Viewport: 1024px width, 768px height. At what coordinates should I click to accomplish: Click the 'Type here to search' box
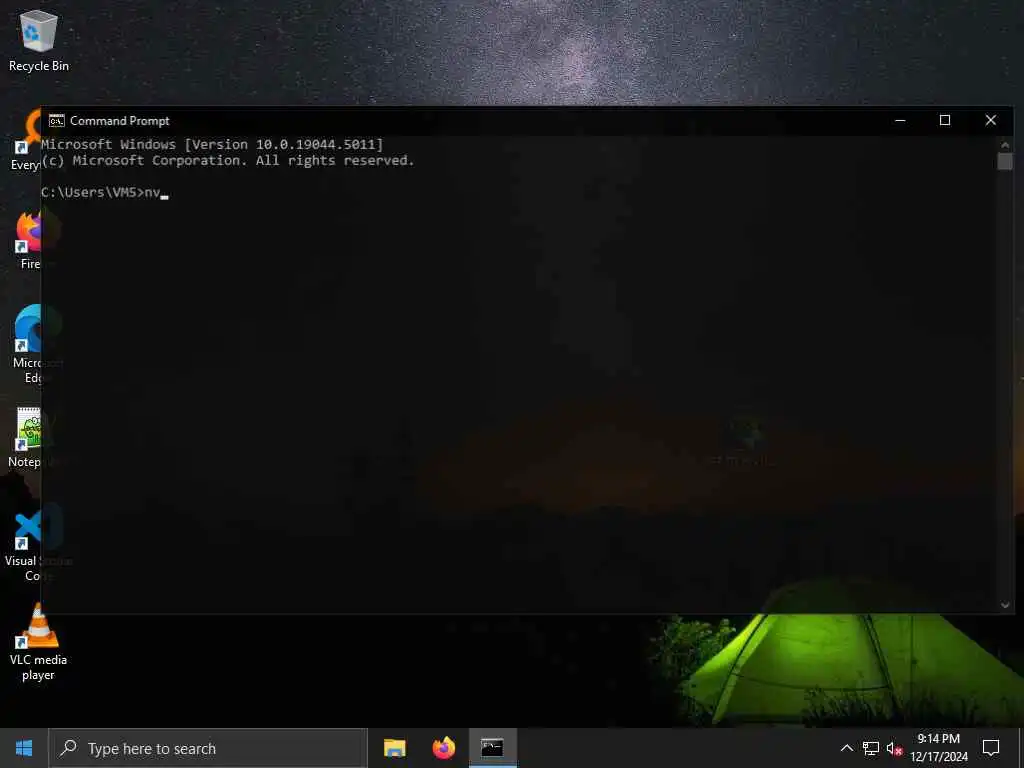pyautogui.click(x=208, y=748)
